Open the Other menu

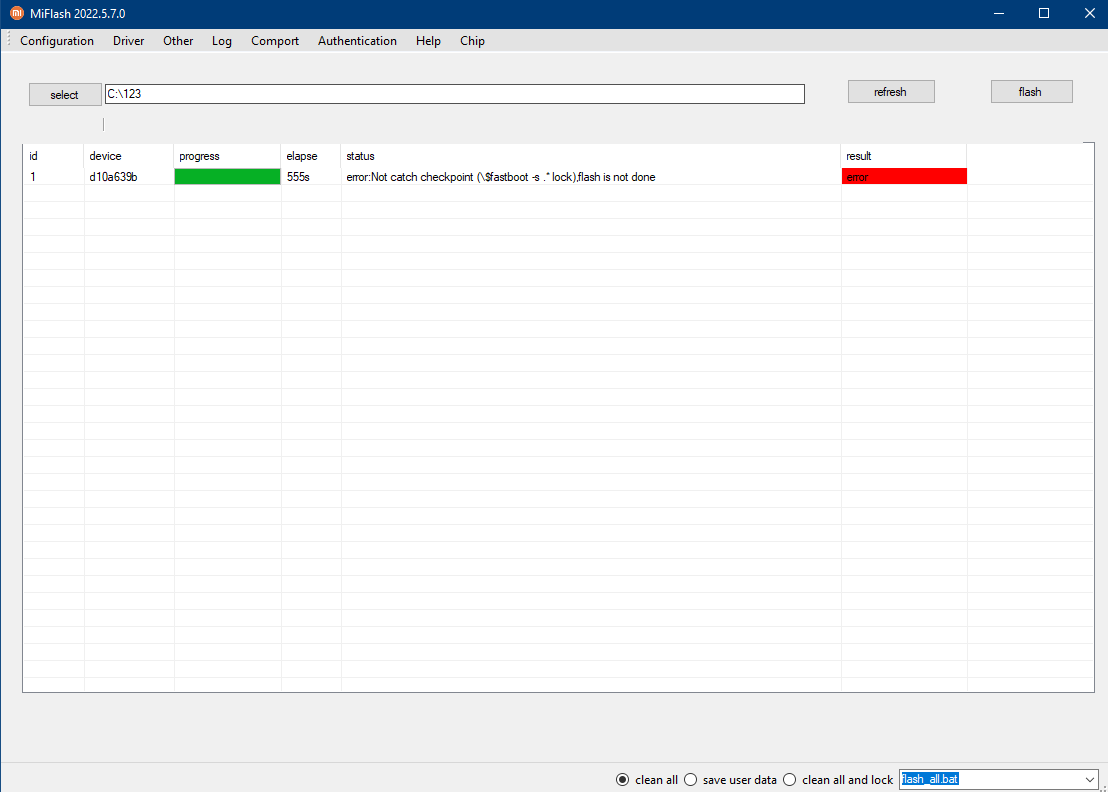(x=178, y=41)
